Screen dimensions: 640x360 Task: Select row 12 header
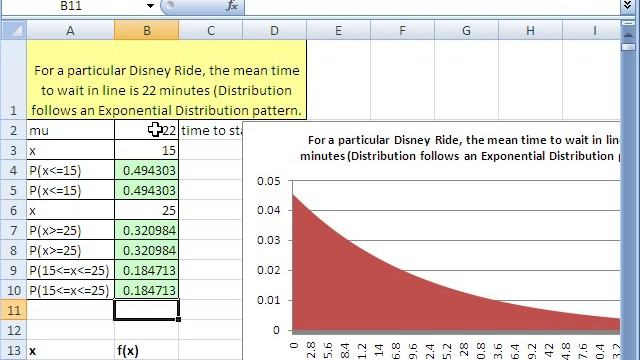[13, 330]
